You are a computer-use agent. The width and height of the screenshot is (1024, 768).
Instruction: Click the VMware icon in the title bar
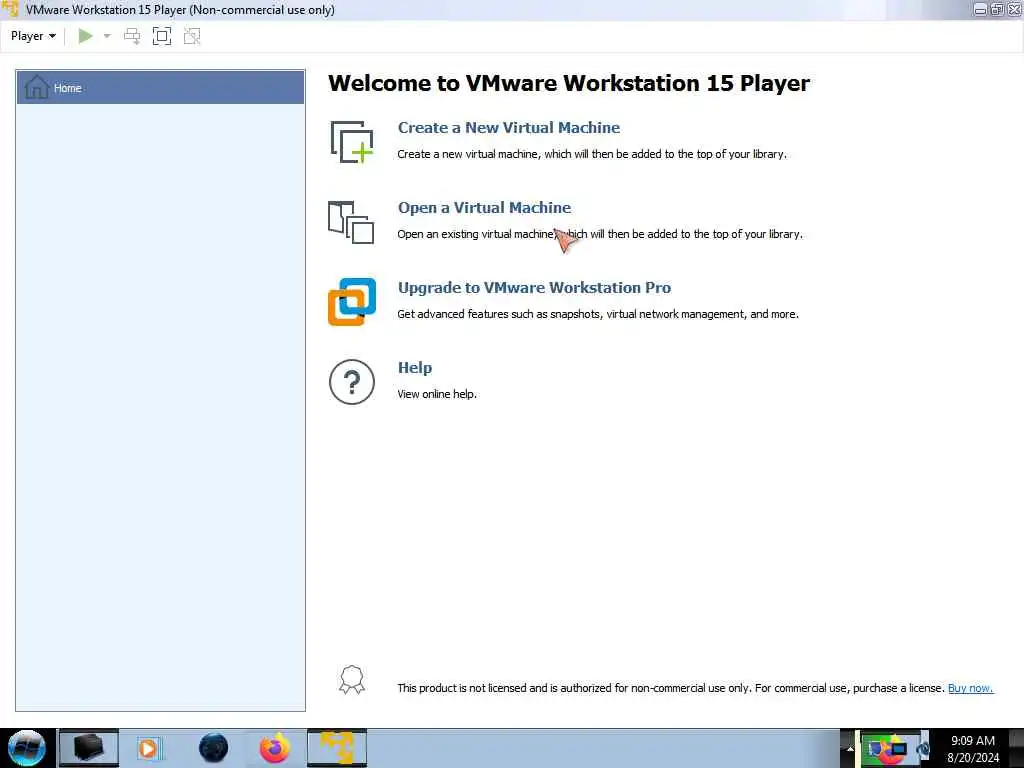pos(10,9)
